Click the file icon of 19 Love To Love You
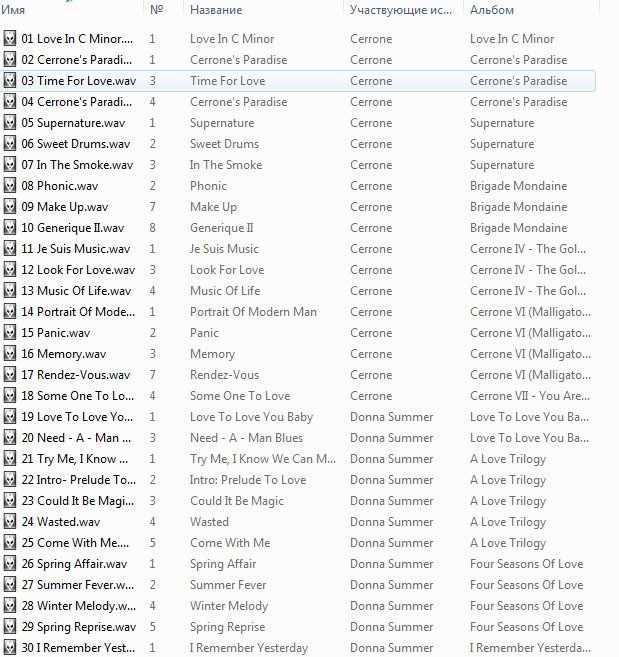619x657 pixels. [x=10, y=416]
